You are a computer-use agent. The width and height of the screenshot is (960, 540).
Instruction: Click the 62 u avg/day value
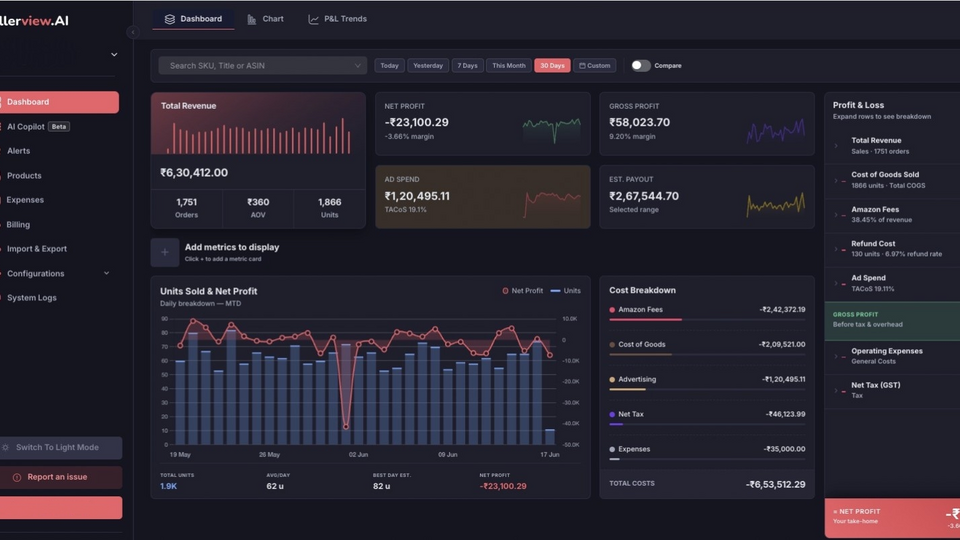click(275, 486)
